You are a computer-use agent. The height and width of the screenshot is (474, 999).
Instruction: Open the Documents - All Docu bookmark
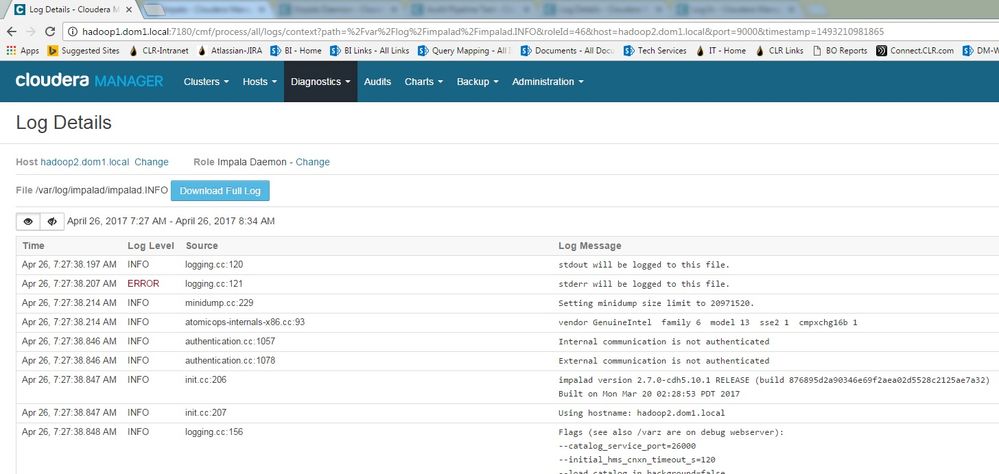pyautogui.click(x=567, y=50)
